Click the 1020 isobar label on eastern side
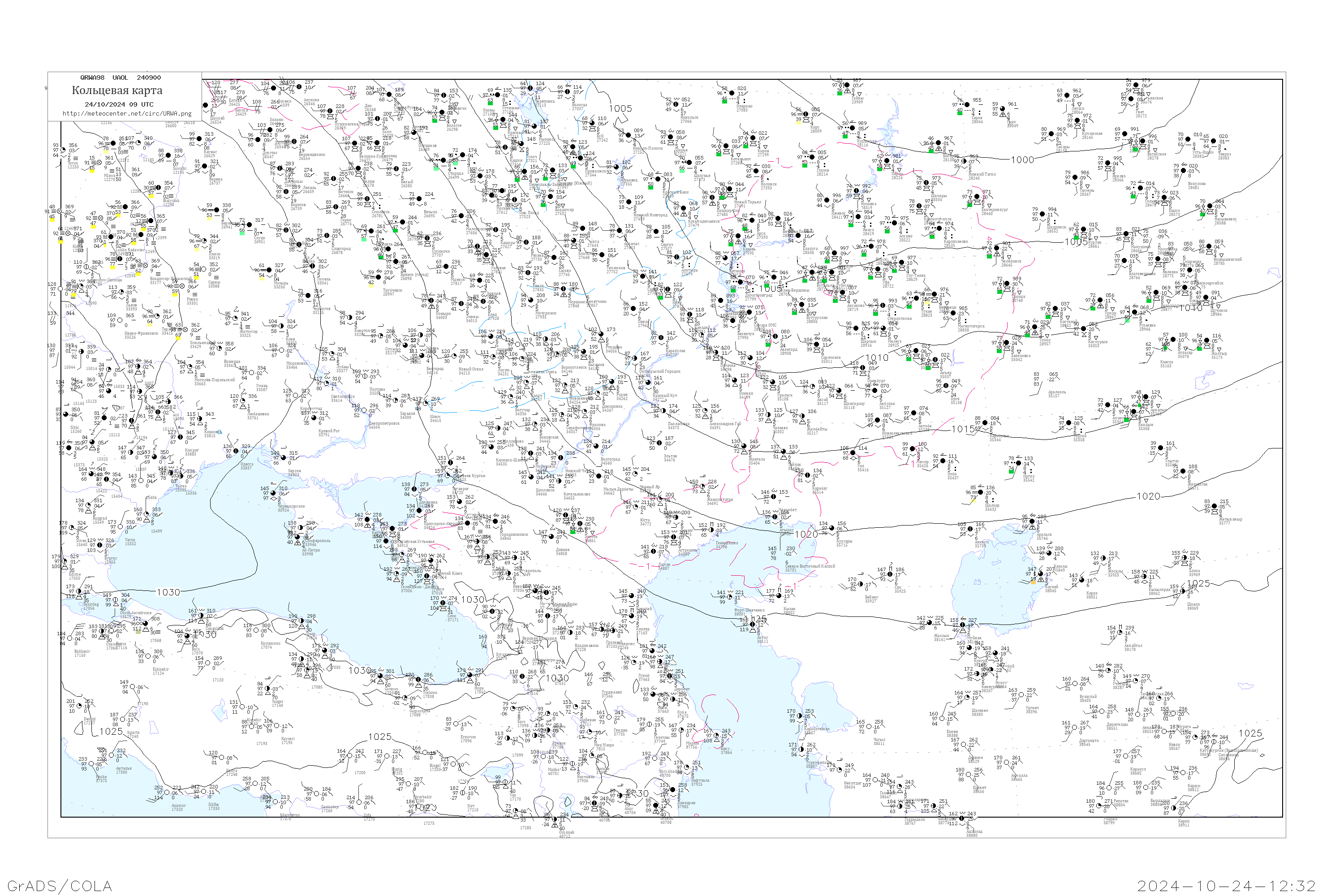 (1148, 496)
